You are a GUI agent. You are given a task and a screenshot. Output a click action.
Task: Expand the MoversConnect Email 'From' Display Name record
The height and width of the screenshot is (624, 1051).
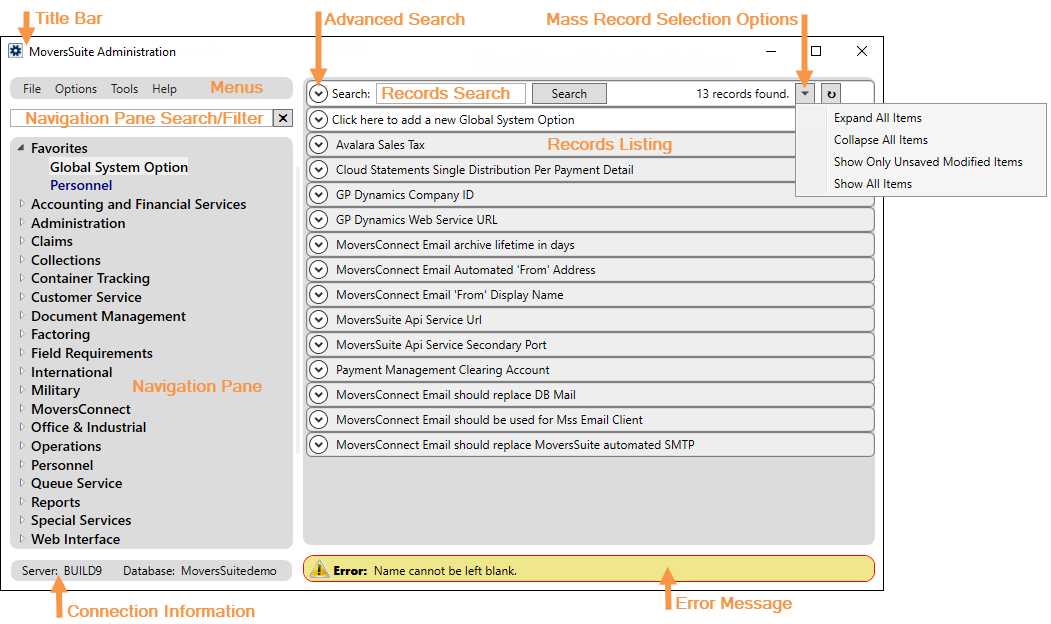tap(319, 295)
